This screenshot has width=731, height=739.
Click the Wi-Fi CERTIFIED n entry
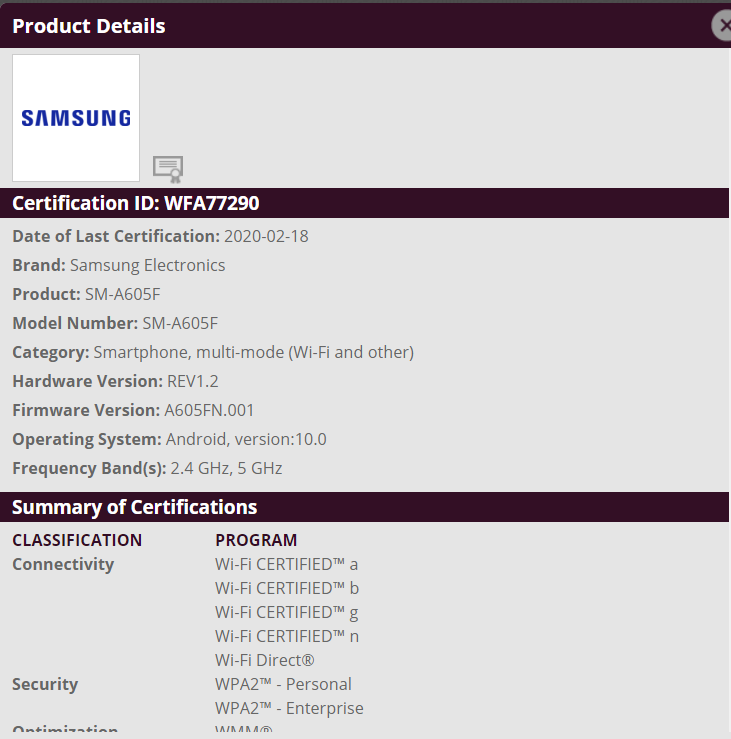tap(286, 637)
